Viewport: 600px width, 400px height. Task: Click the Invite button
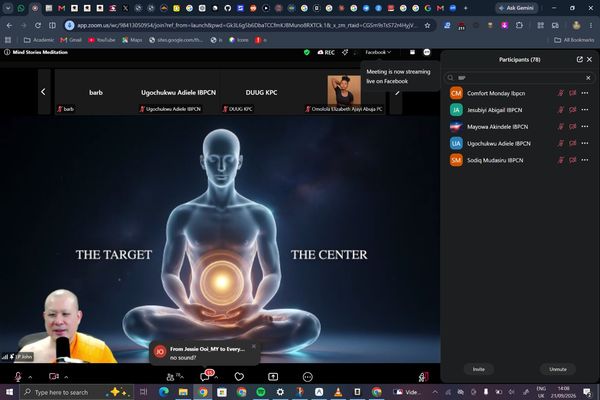(x=478, y=369)
